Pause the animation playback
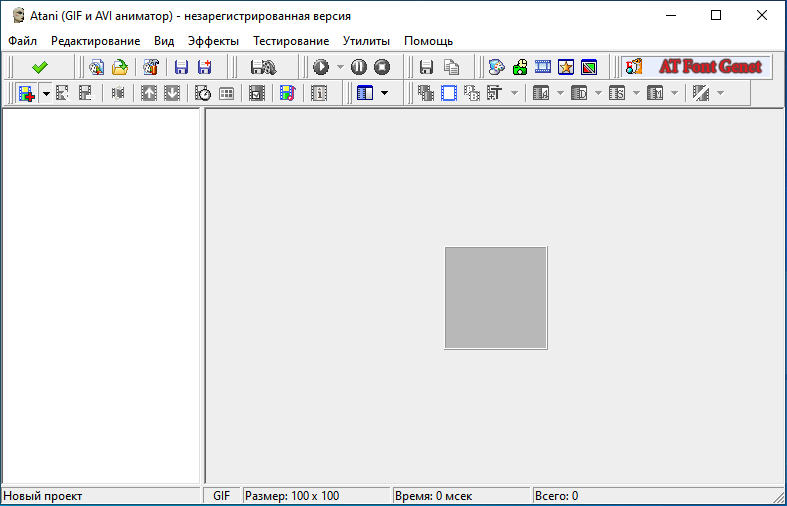This screenshot has height=506, width=787. [x=359, y=67]
